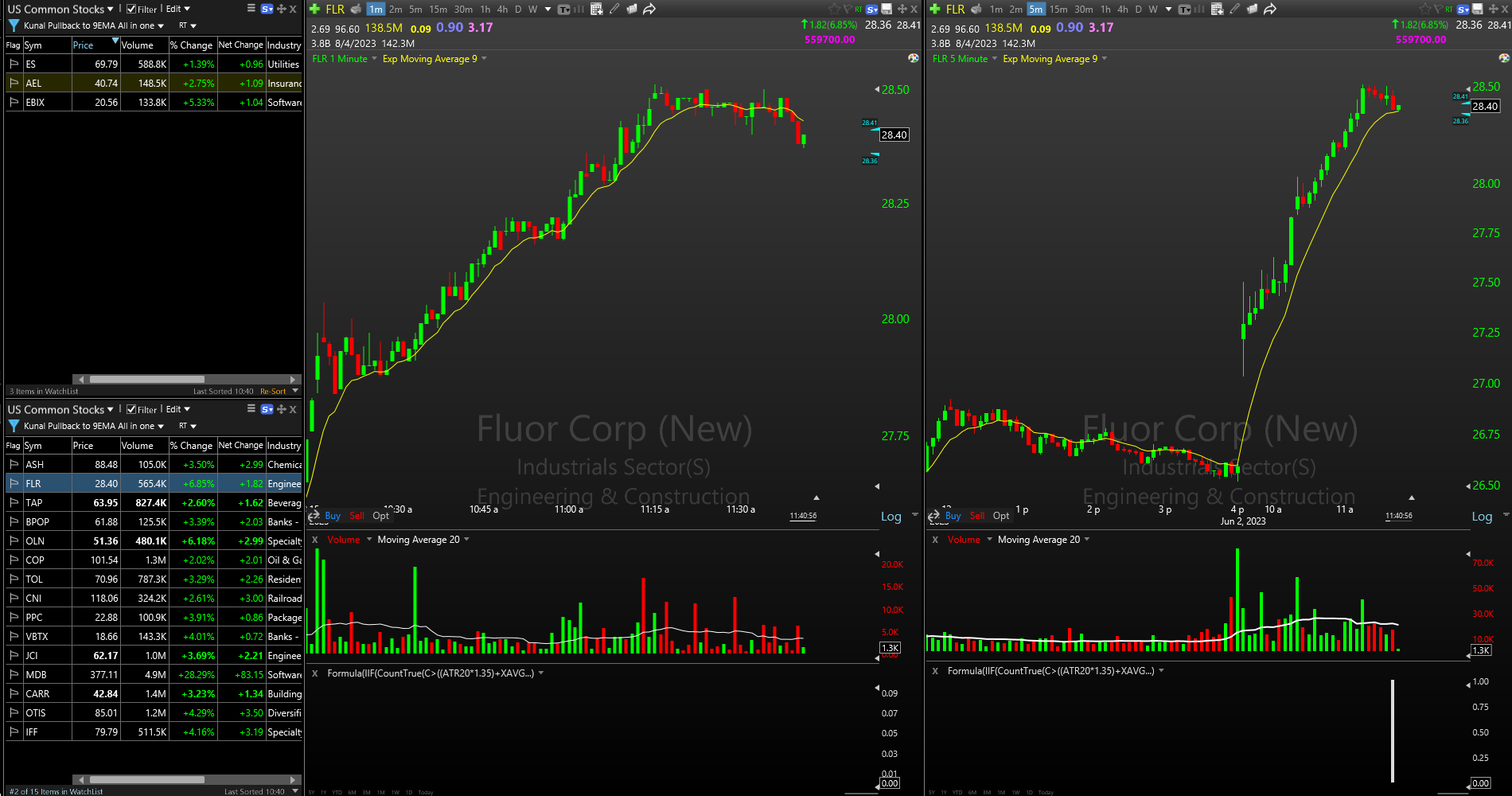Uncheck the Filter checkbox in the top watchlist
Screen dimensions: 1512x796
click(x=131, y=9)
